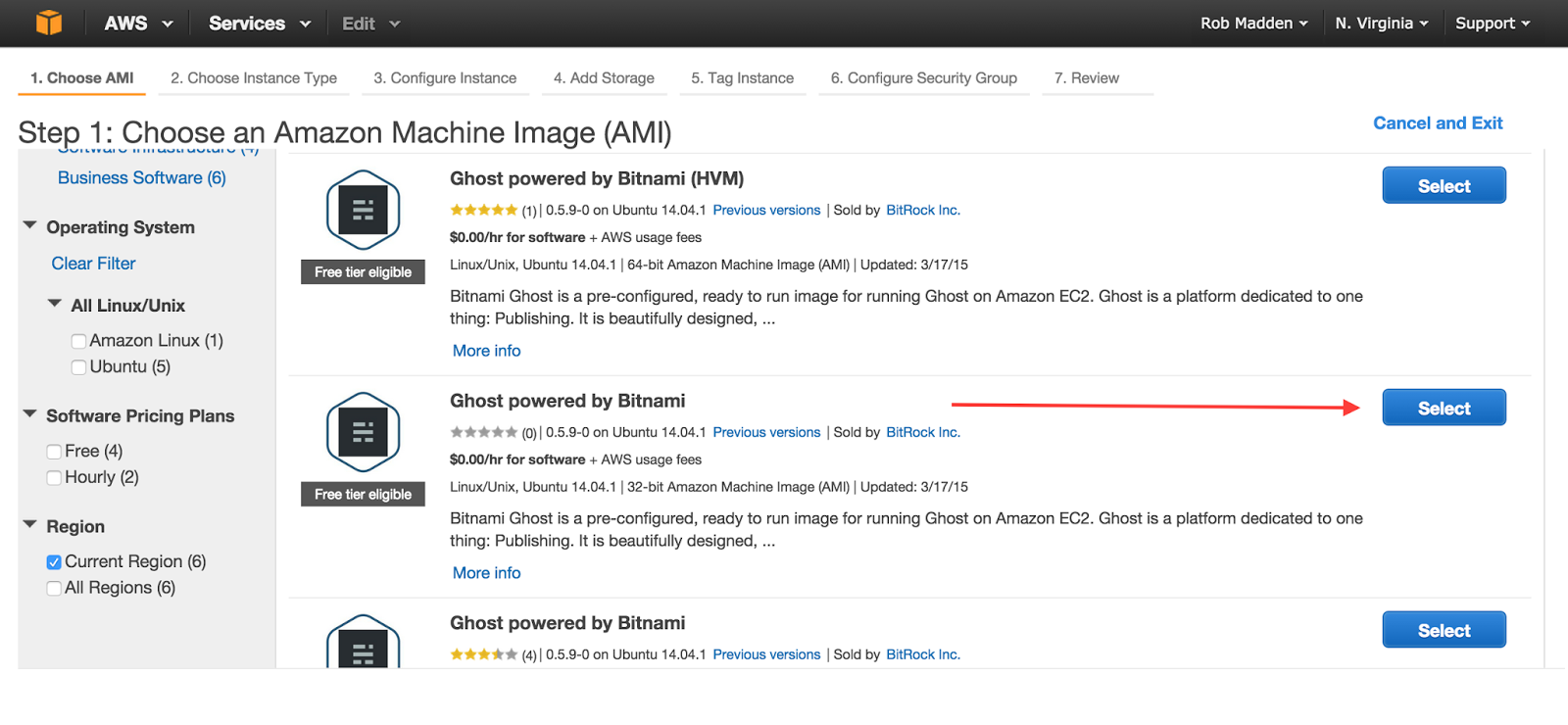Click the grey star rating with (0) reviews

(x=483, y=432)
